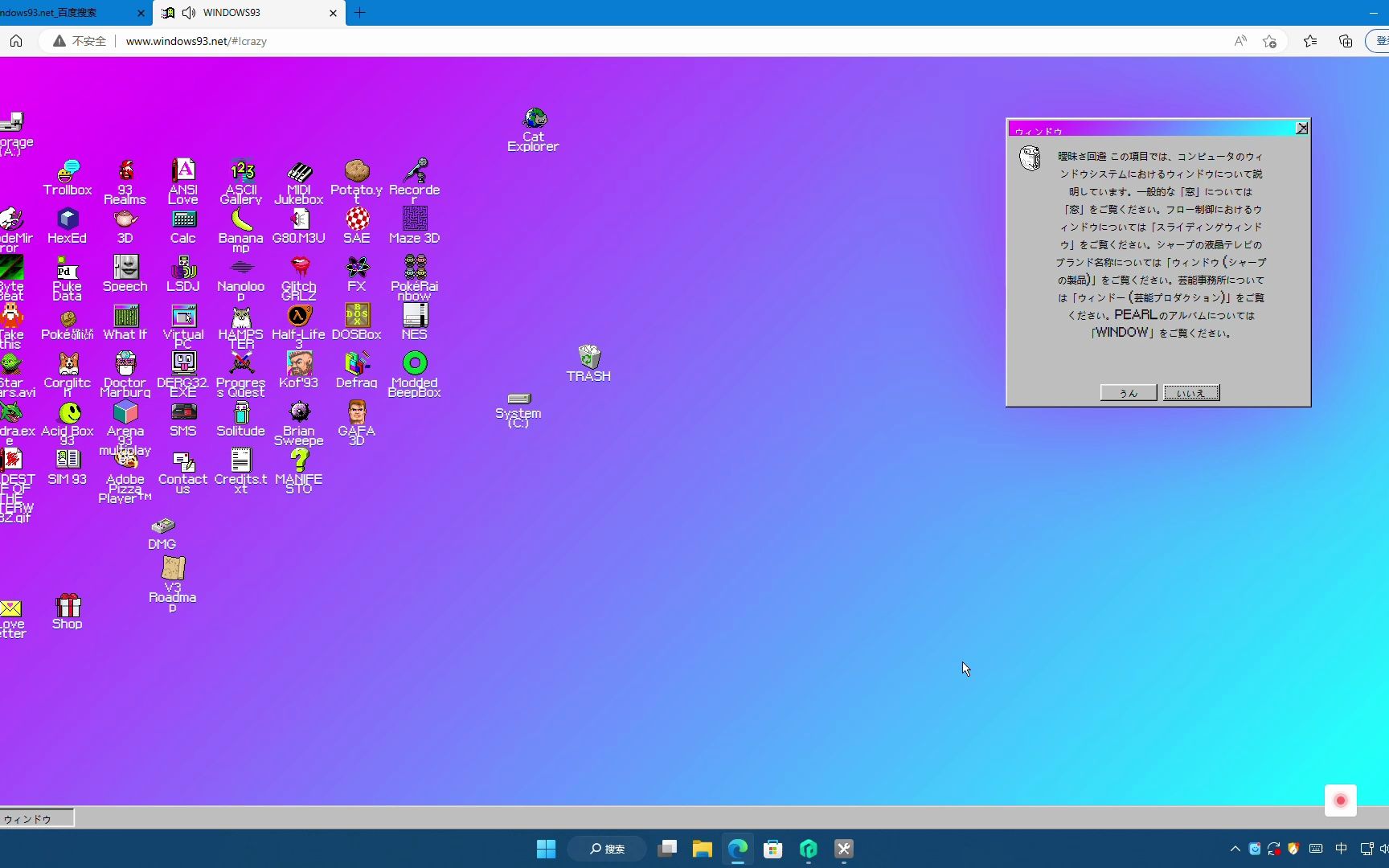
Task: Open the Doctor Marburg icon
Action: (x=125, y=375)
